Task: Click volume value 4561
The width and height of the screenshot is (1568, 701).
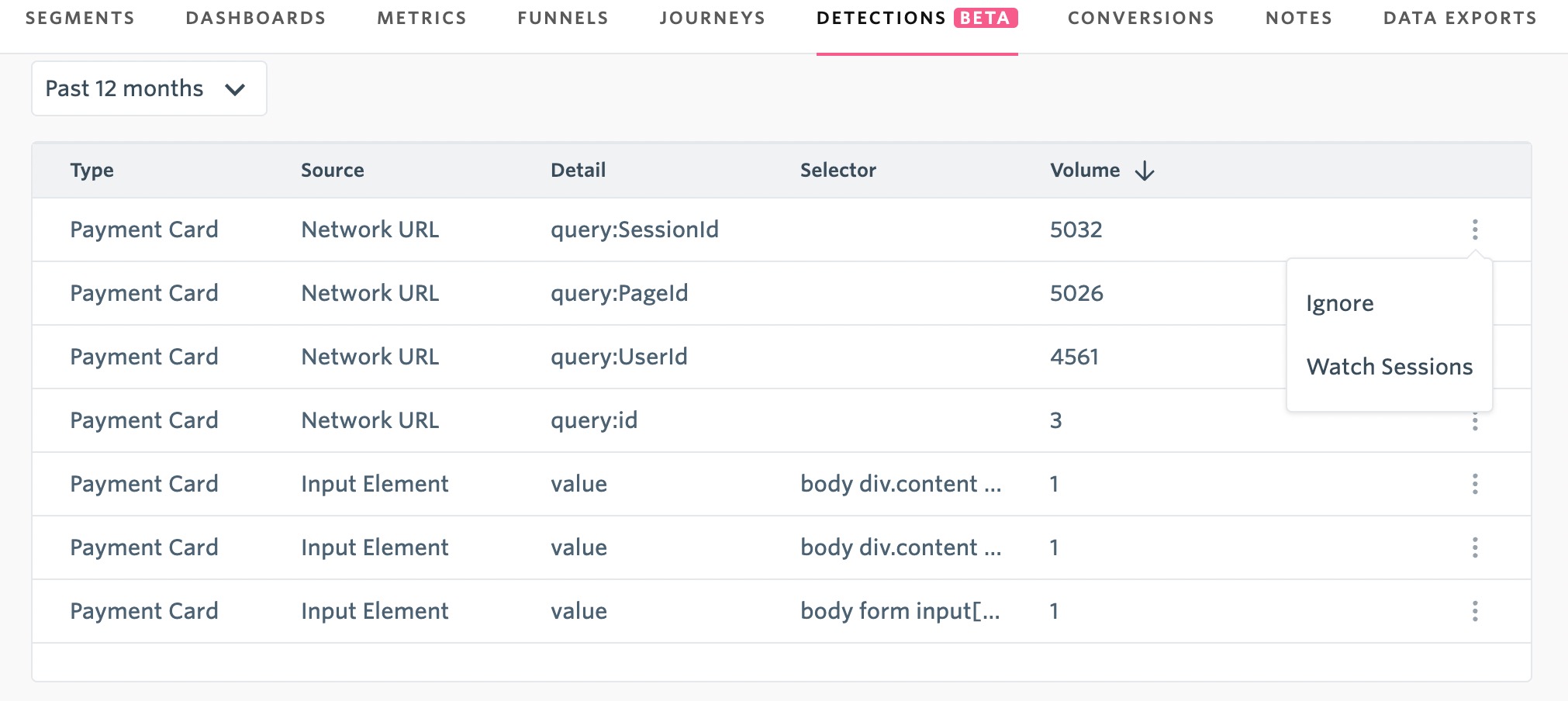Action: point(1074,357)
